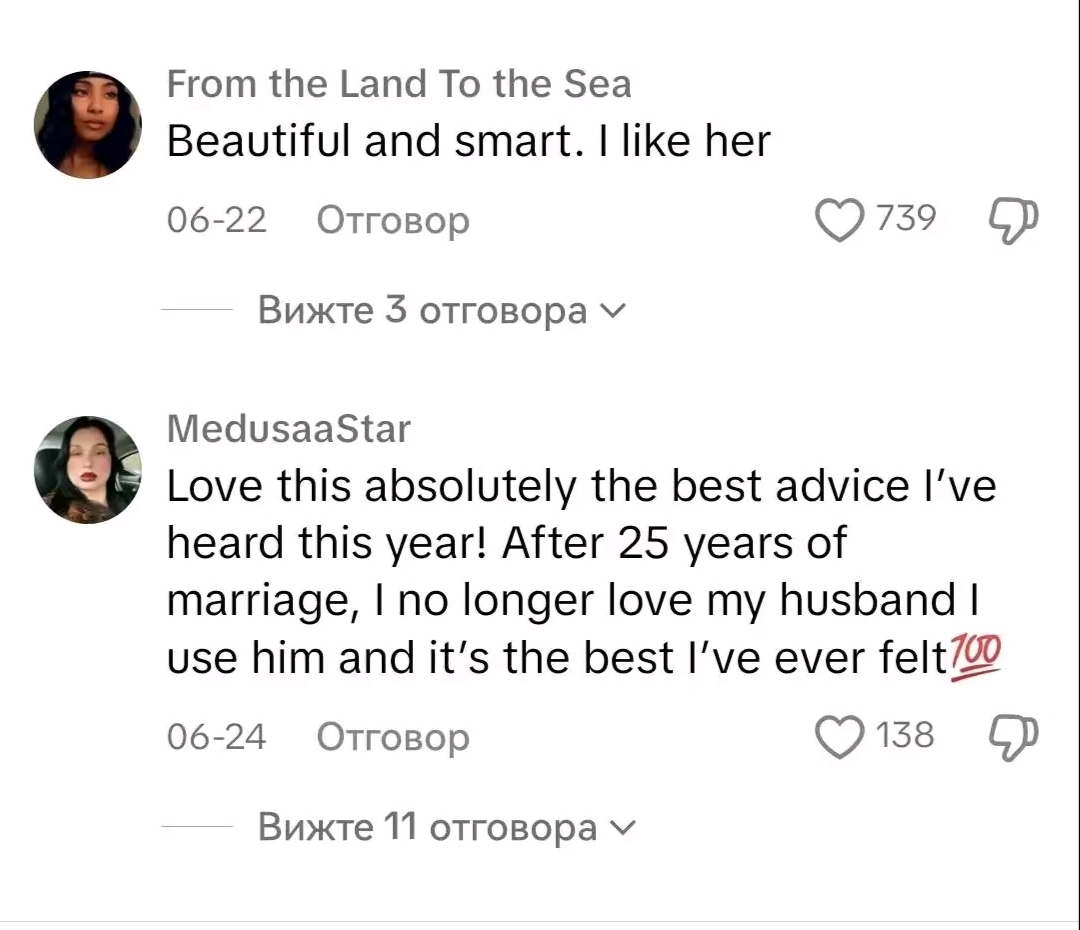Dislike the "Beautiful and smart" comment
This screenshot has height=930, width=1080.
click(1014, 219)
